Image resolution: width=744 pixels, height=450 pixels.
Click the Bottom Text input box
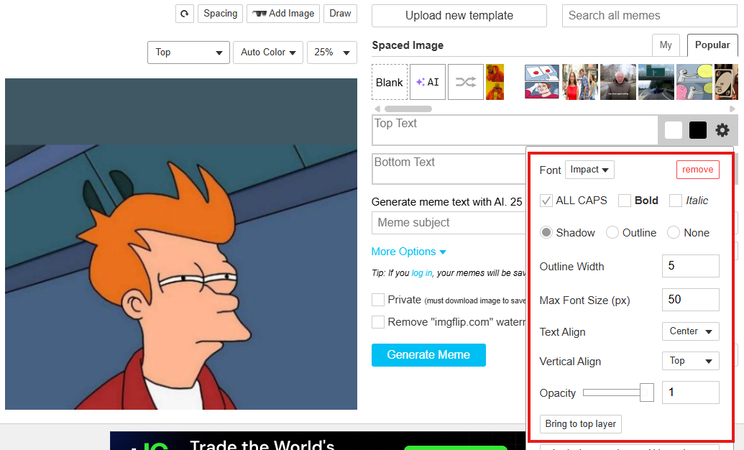449,169
